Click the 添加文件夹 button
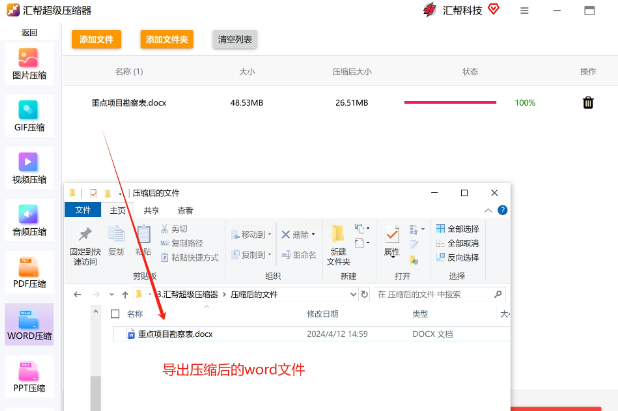 167,39
